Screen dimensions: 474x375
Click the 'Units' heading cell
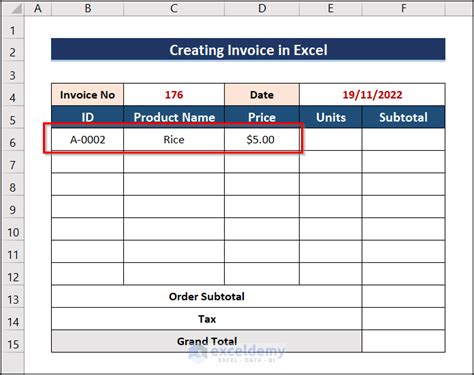331,117
